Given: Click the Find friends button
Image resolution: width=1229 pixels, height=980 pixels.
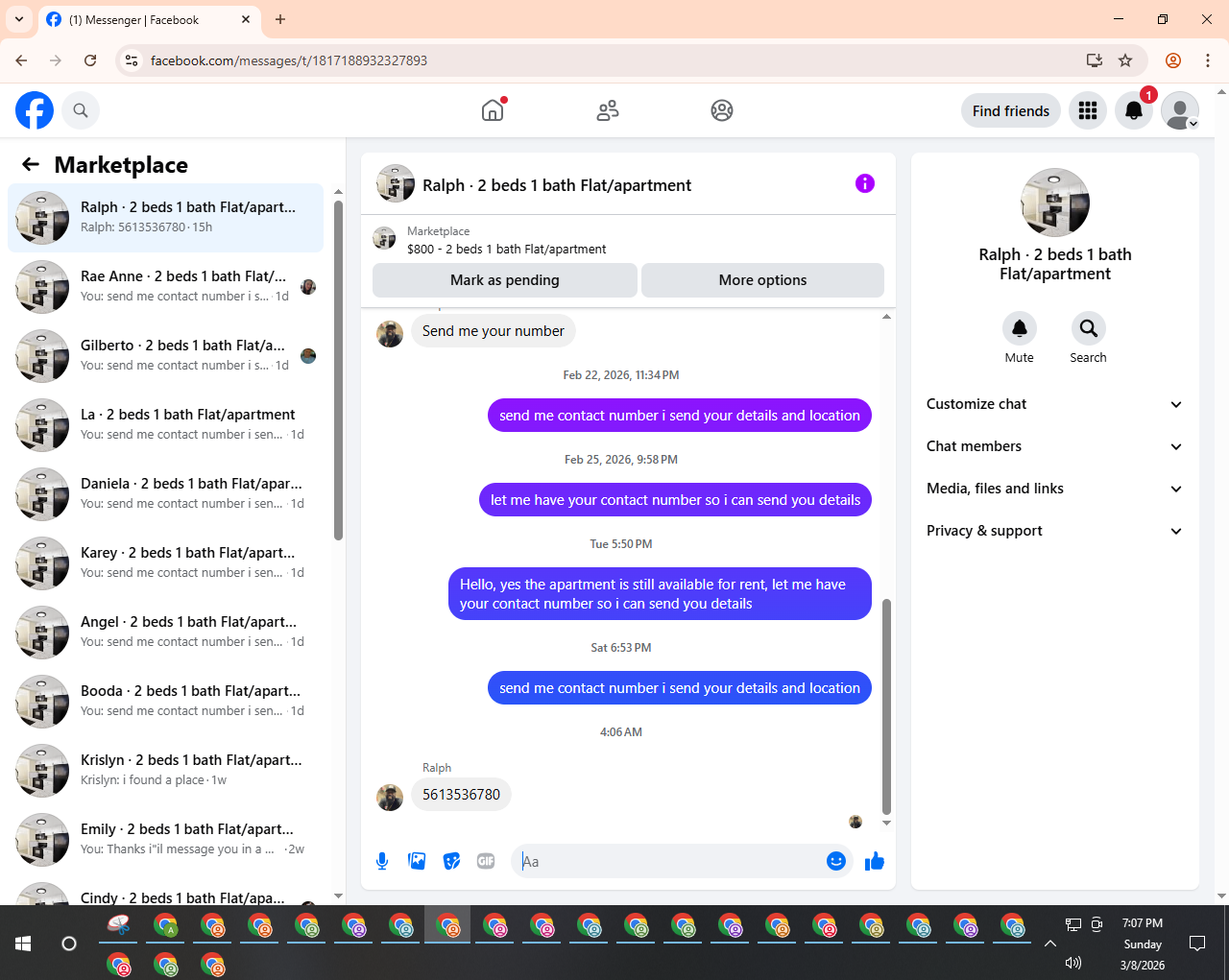Looking at the screenshot, I should point(1011,110).
